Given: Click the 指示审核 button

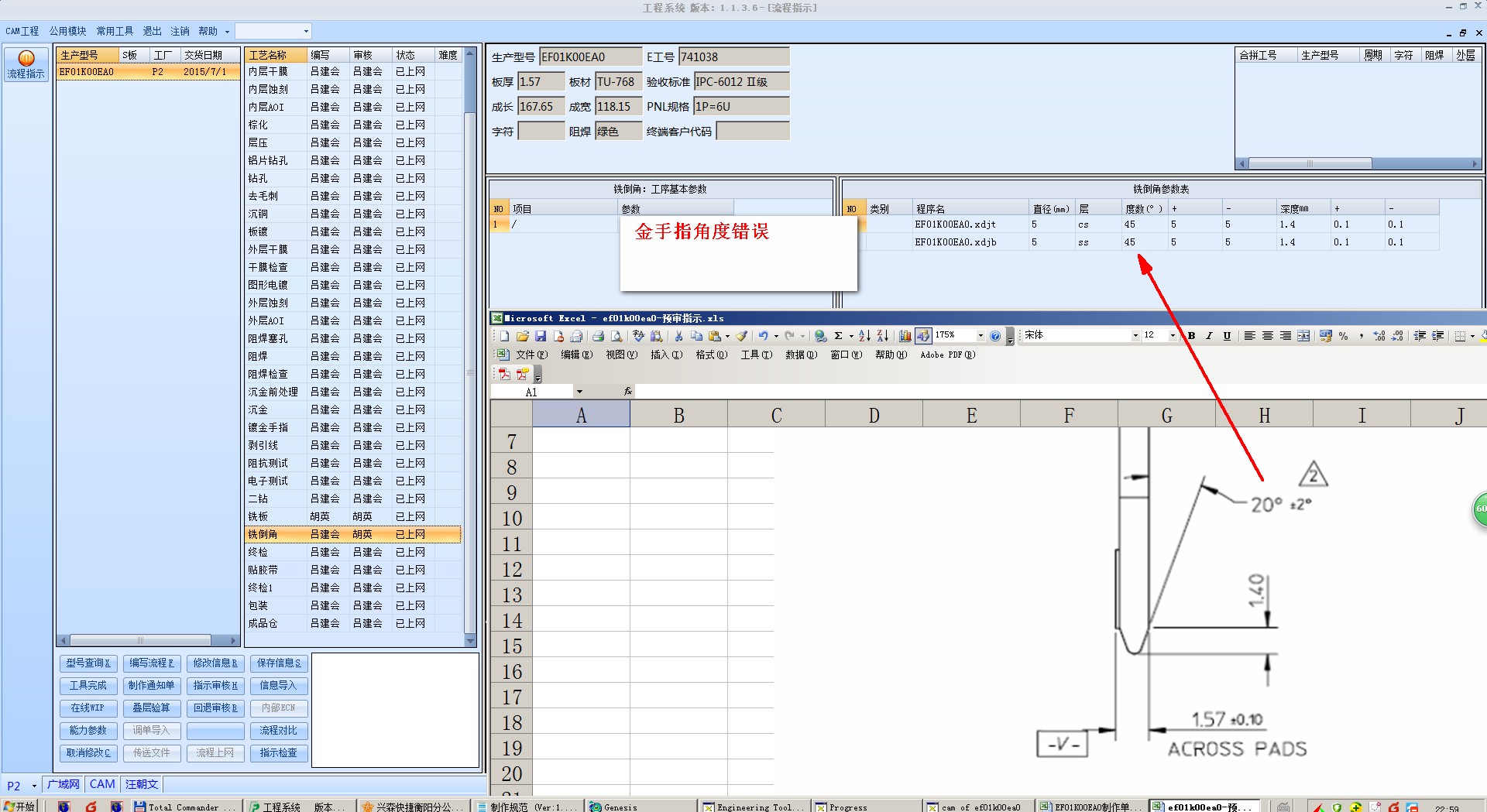Looking at the screenshot, I should [x=215, y=686].
